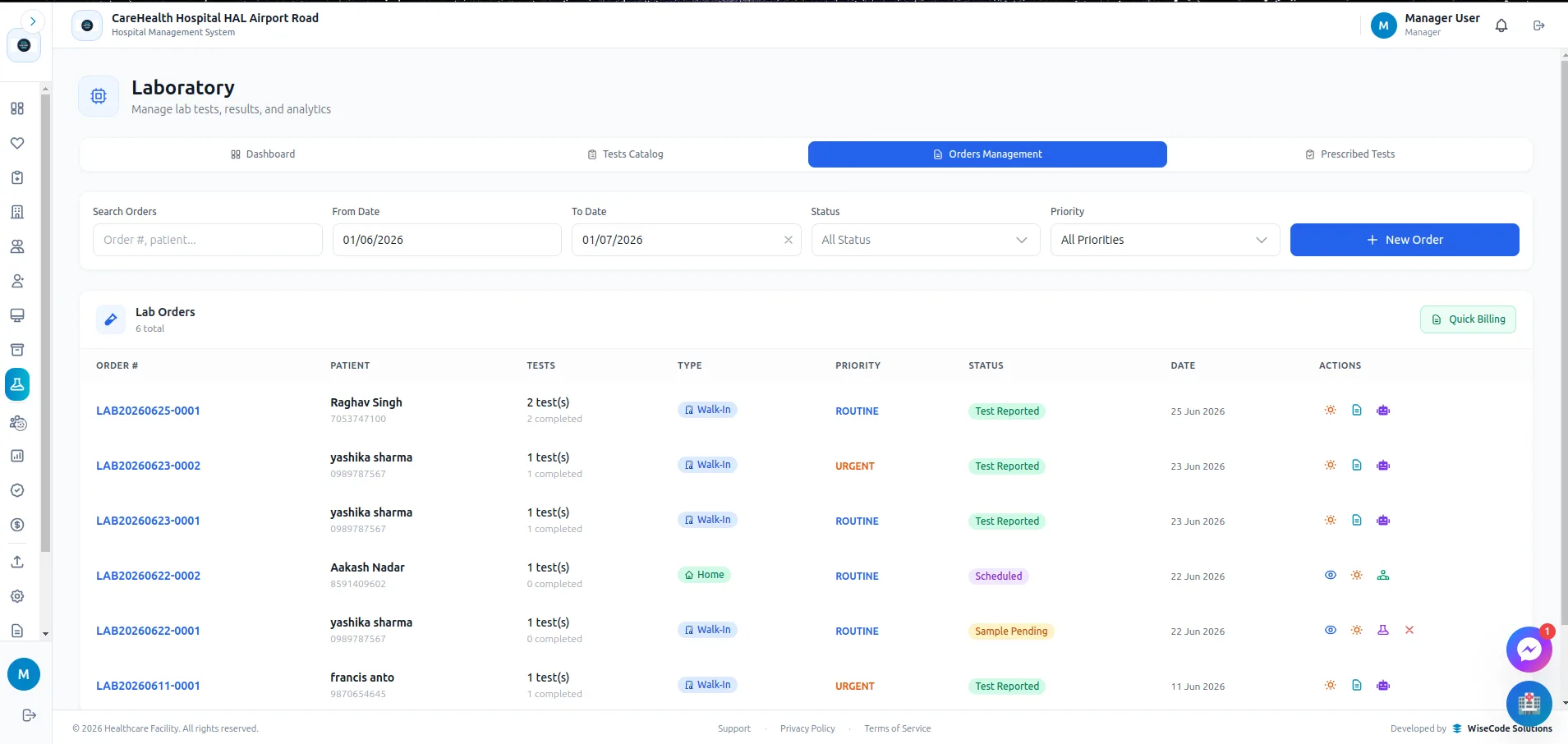Open order link LAB20260611-0001
Viewport: 1568px width, 744px height.
(x=148, y=686)
